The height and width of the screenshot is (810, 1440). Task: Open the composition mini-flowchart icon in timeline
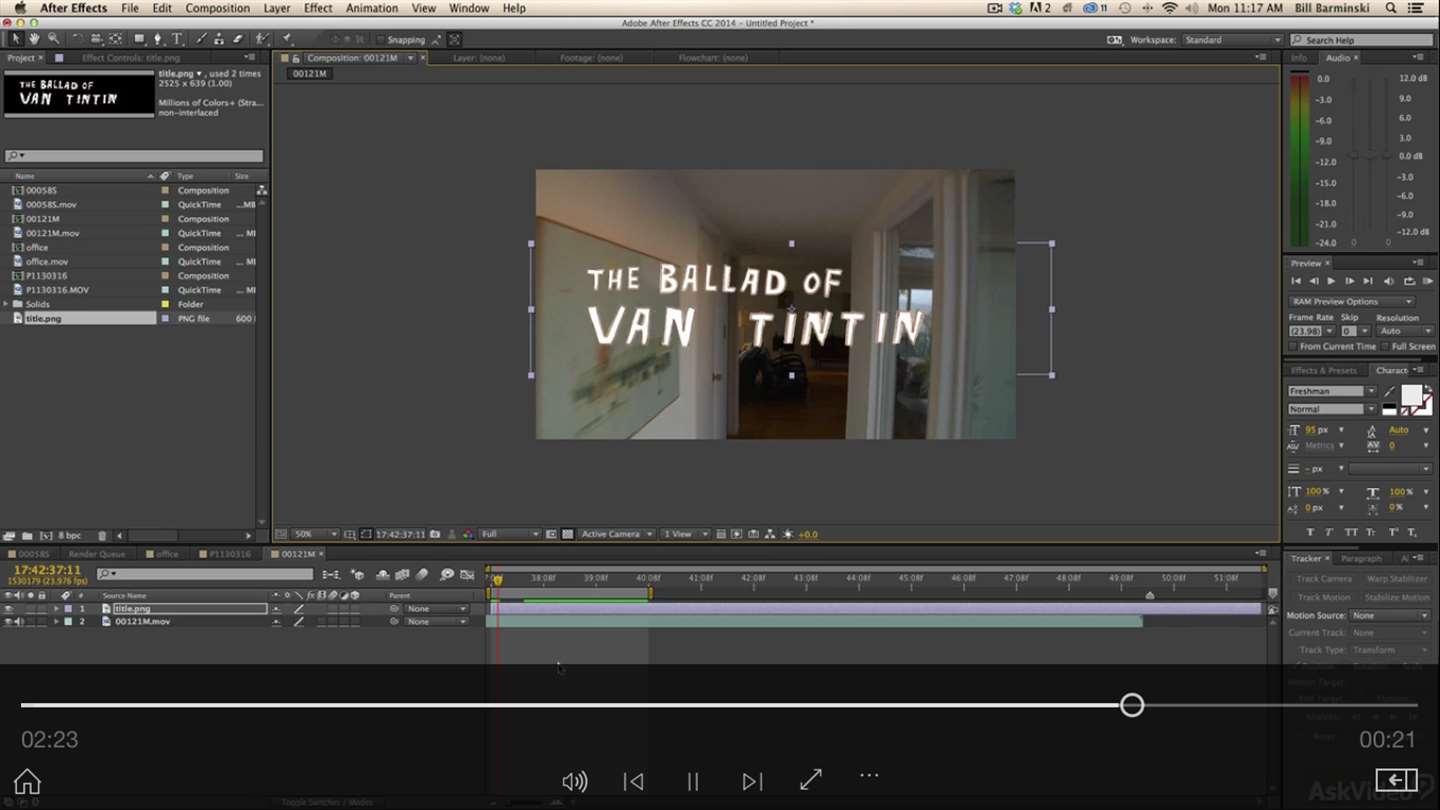pos(331,575)
